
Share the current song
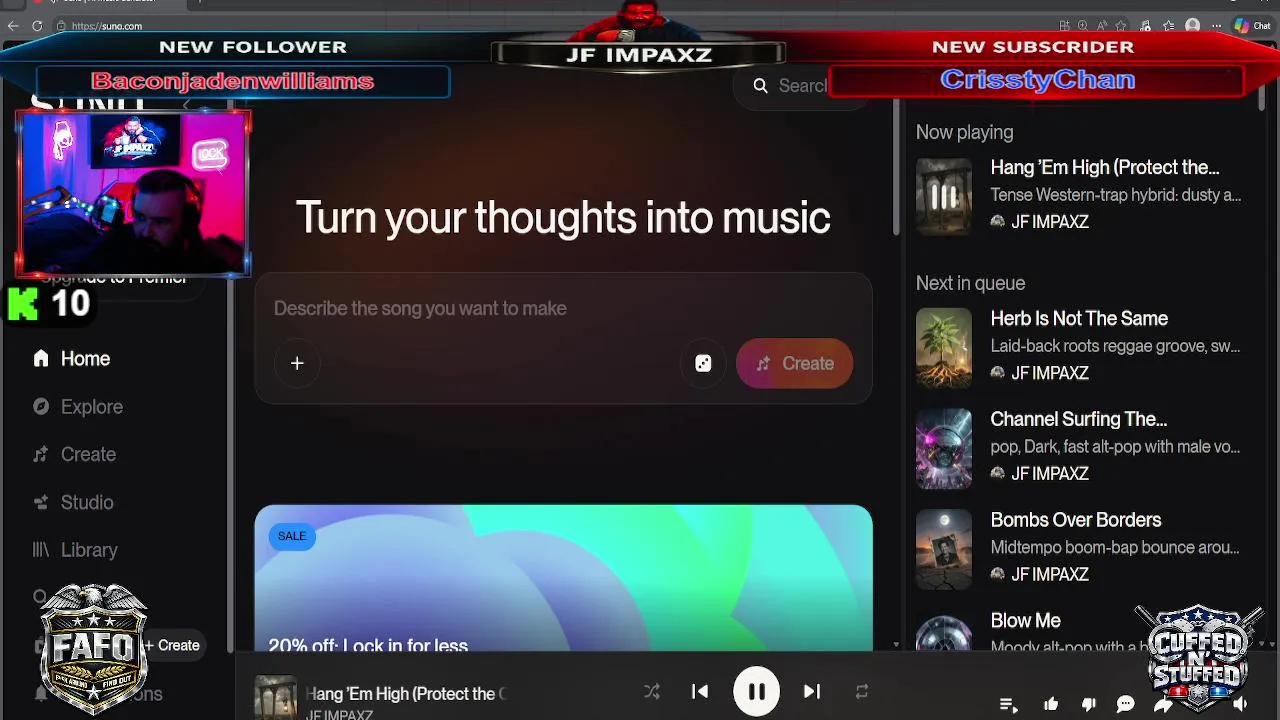[1163, 705]
